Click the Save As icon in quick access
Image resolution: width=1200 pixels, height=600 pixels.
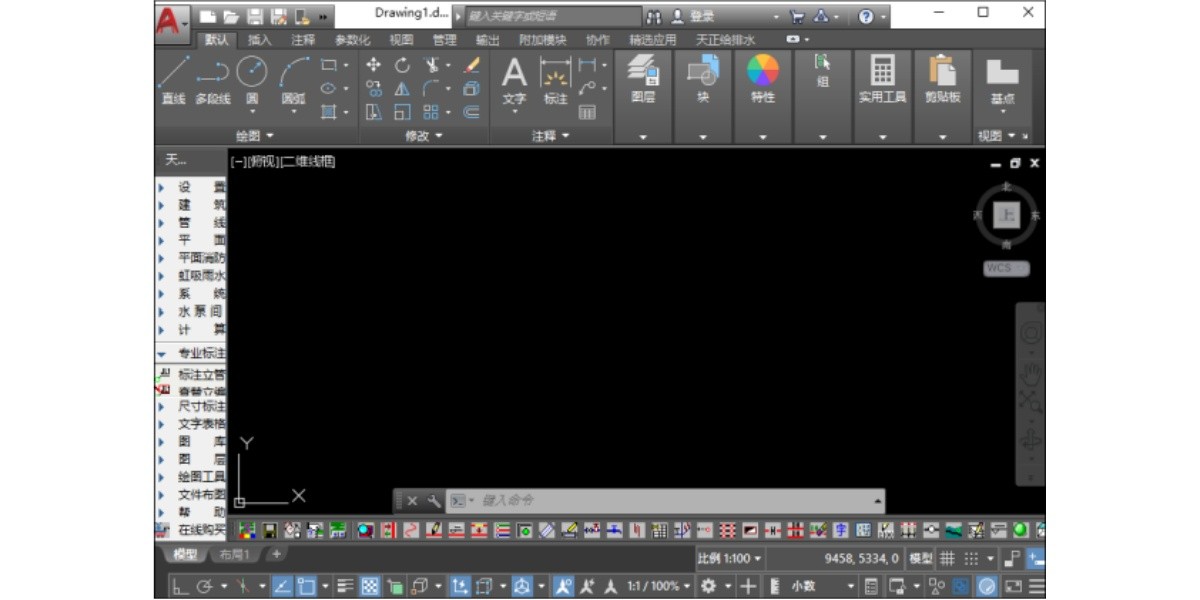(x=278, y=16)
